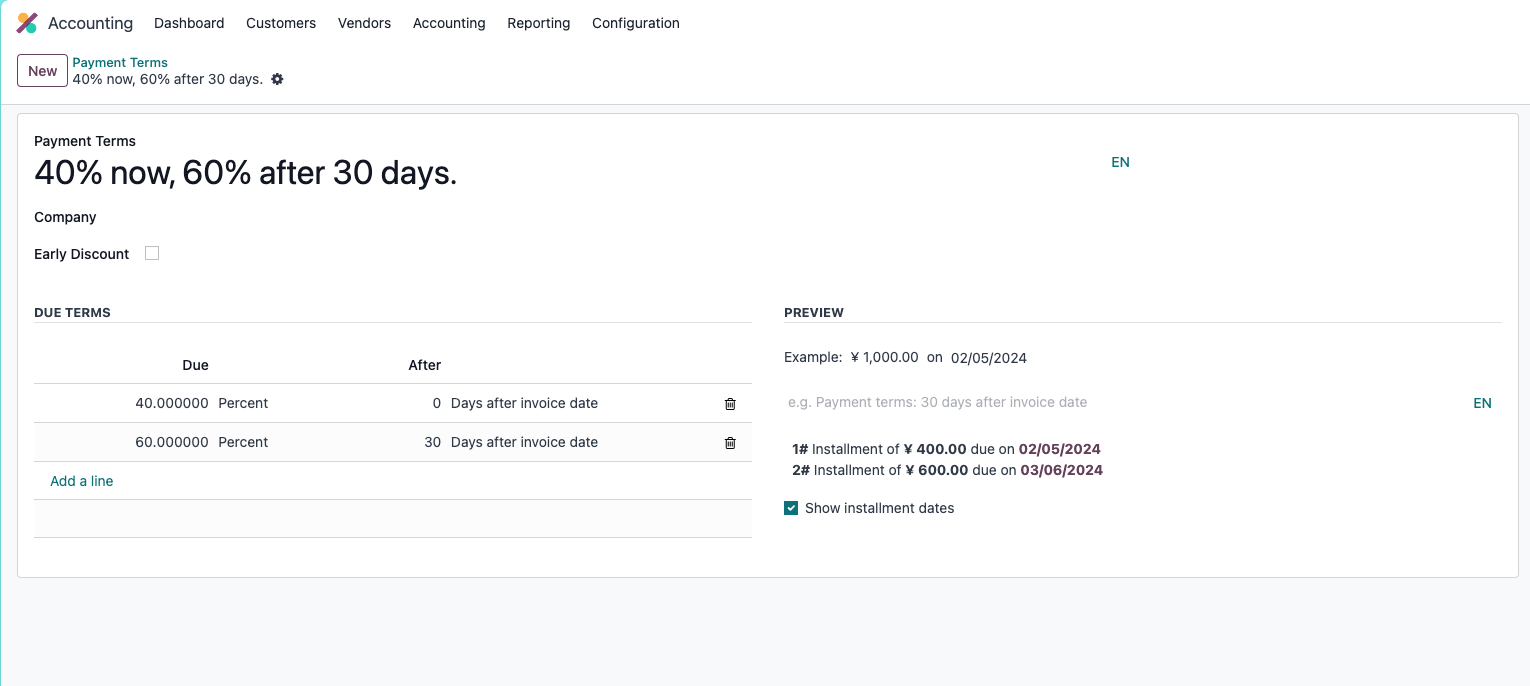The image size is (1530, 686).
Task: Open the Dashboard menu
Action: (189, 23)
